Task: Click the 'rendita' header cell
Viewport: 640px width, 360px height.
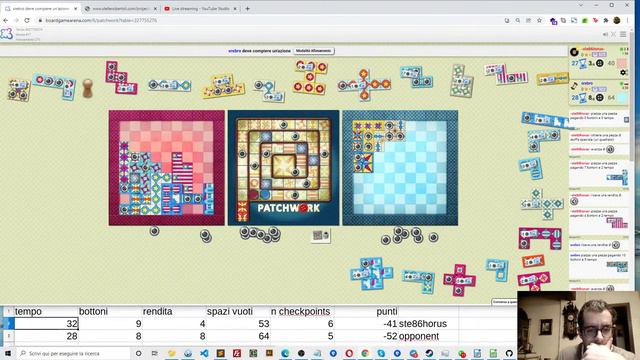Action: point(174,311)
